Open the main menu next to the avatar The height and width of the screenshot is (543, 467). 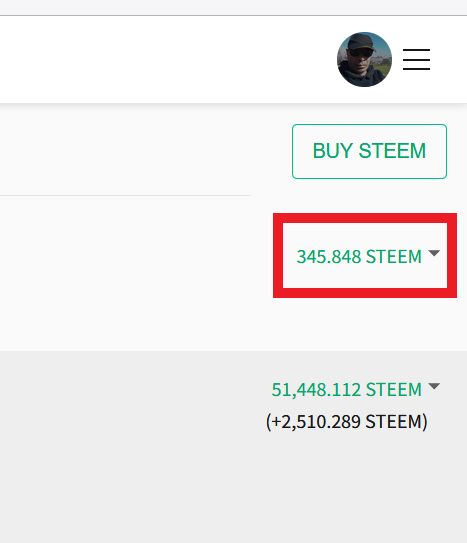click(x=416, y=60)
